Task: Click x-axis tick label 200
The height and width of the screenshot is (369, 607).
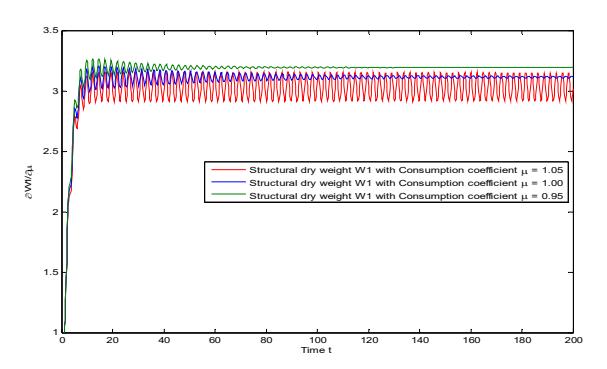Action: pos(574,340)
